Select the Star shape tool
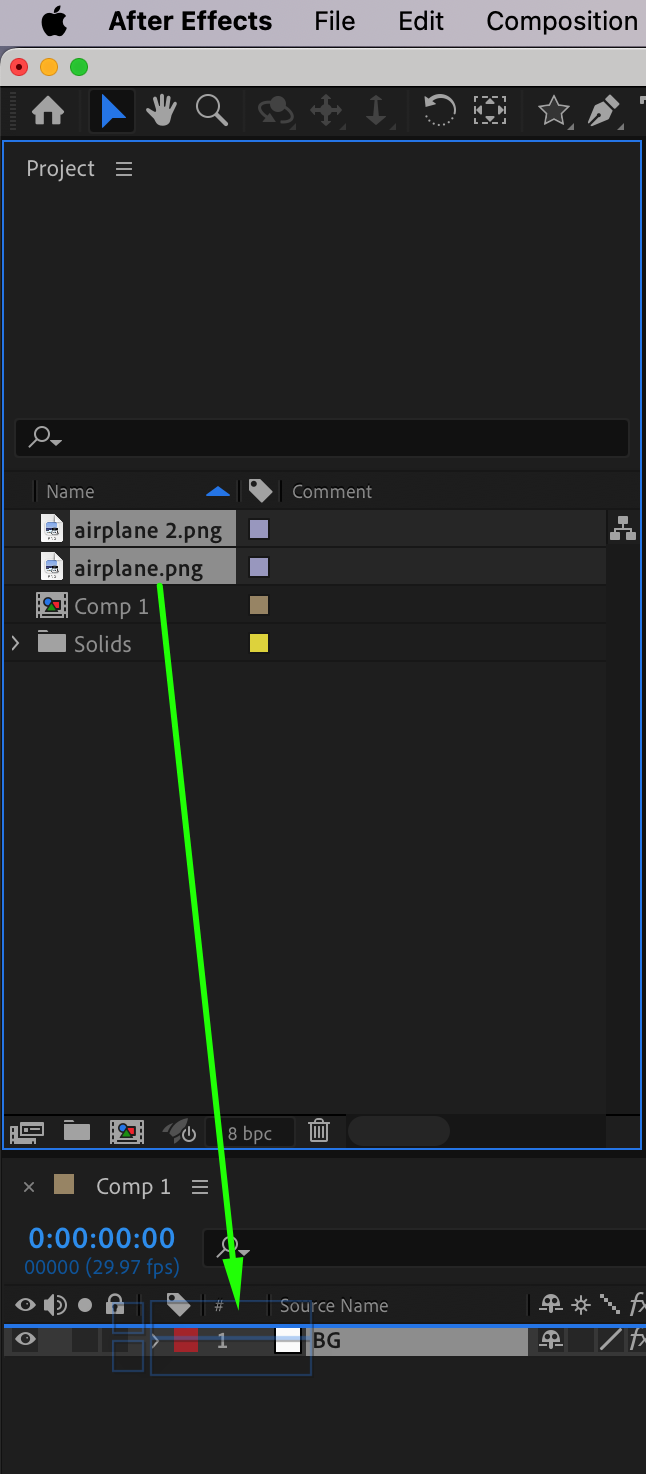This screenshot has width=646, height=1474. point(553,111)
